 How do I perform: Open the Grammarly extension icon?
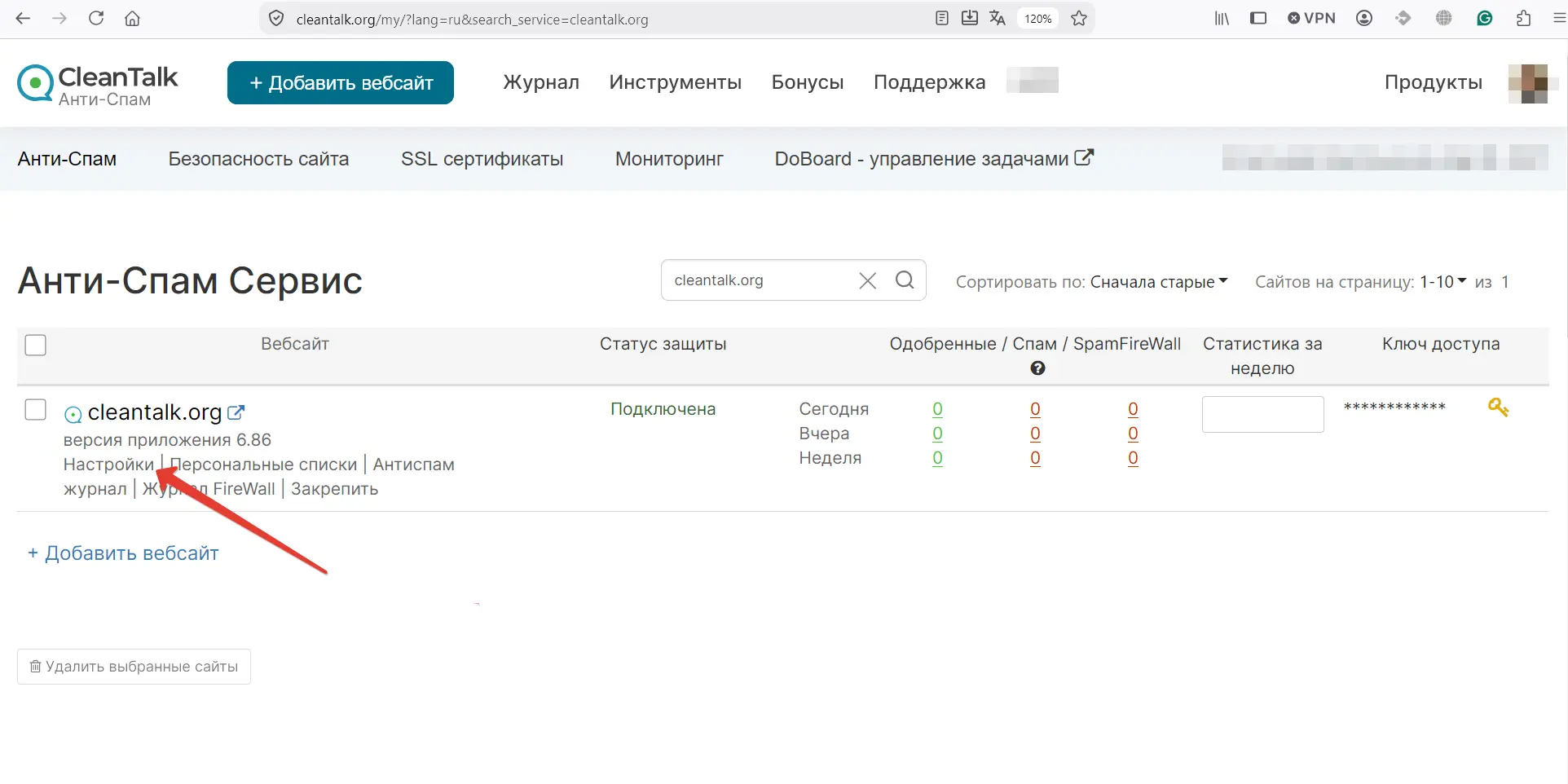point(1485,18)
